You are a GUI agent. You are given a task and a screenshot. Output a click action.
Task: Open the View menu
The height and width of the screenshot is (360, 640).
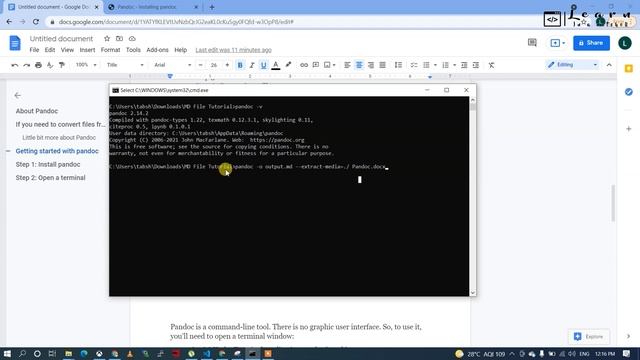[x=67, y=50]
